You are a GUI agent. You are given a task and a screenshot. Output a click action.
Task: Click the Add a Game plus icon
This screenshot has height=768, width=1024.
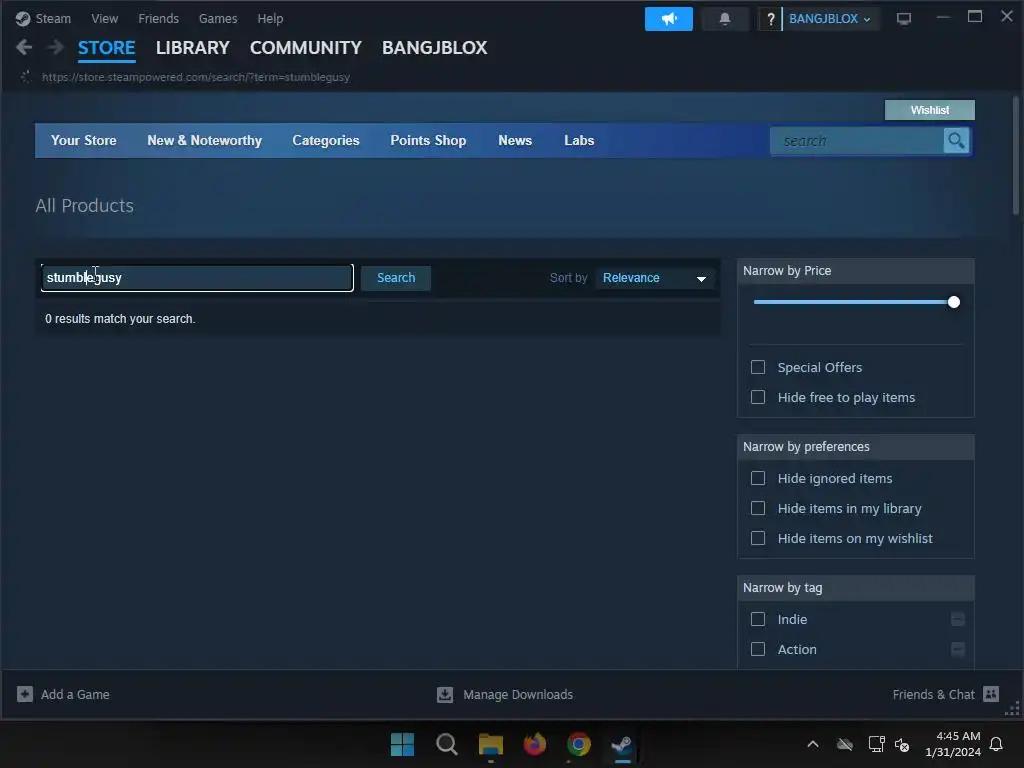coord(25,694)
